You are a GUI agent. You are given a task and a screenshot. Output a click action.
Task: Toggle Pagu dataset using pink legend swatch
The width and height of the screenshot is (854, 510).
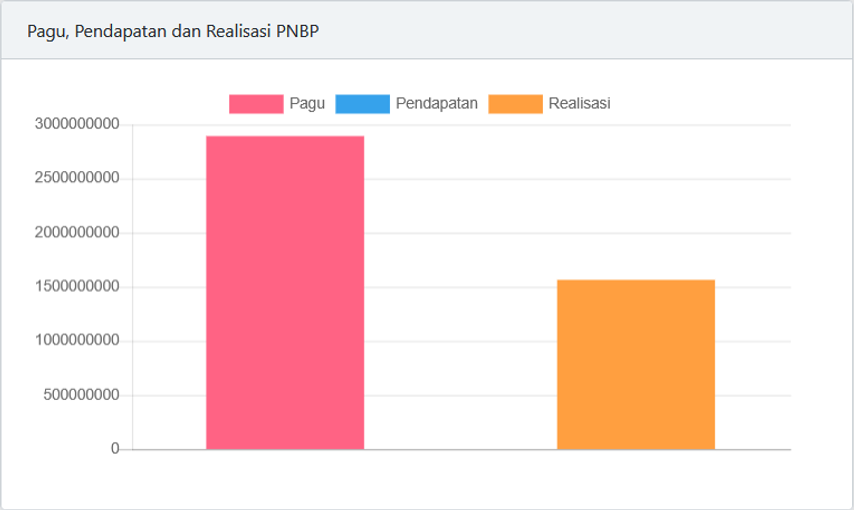click(x=256, y=104)
